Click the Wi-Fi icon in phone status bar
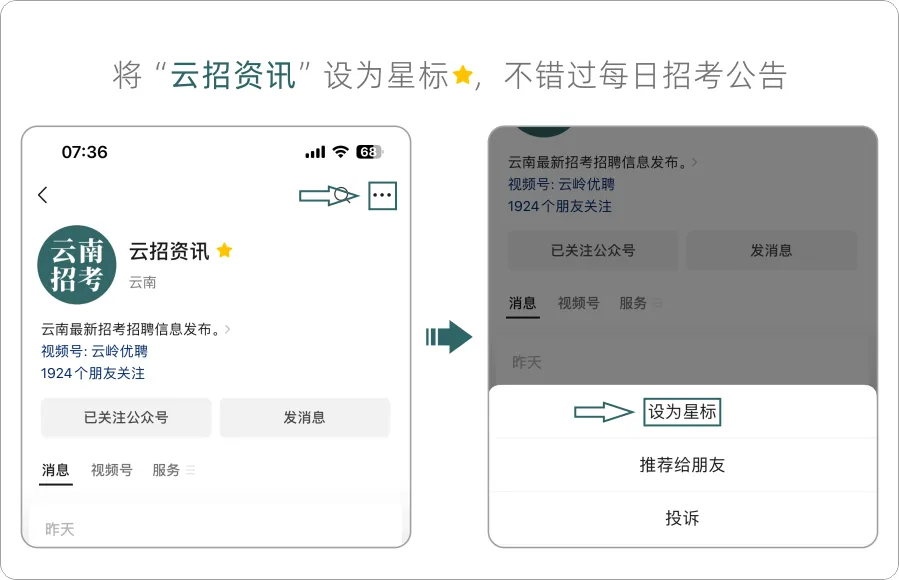899x580 pixels. pos(341,152)
